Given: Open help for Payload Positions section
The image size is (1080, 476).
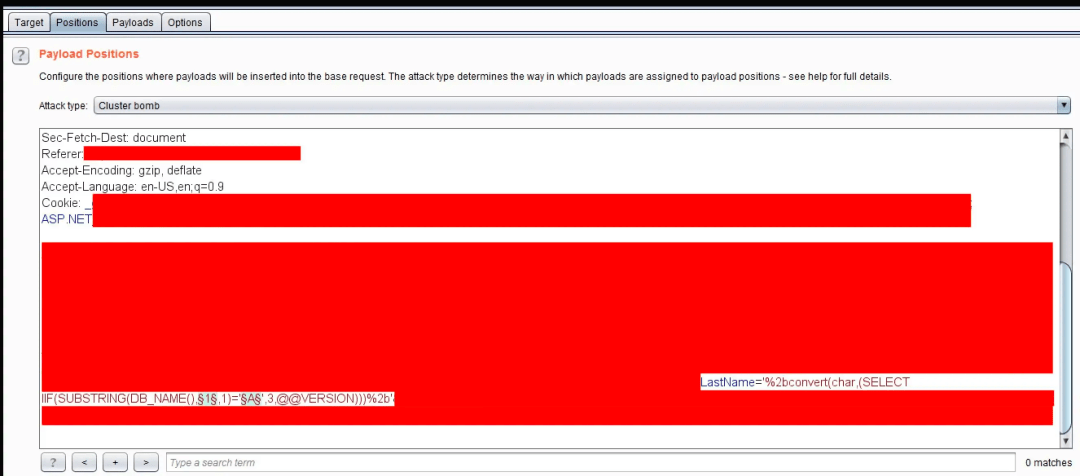Looking at the screenshot, I should click(21, 55).
